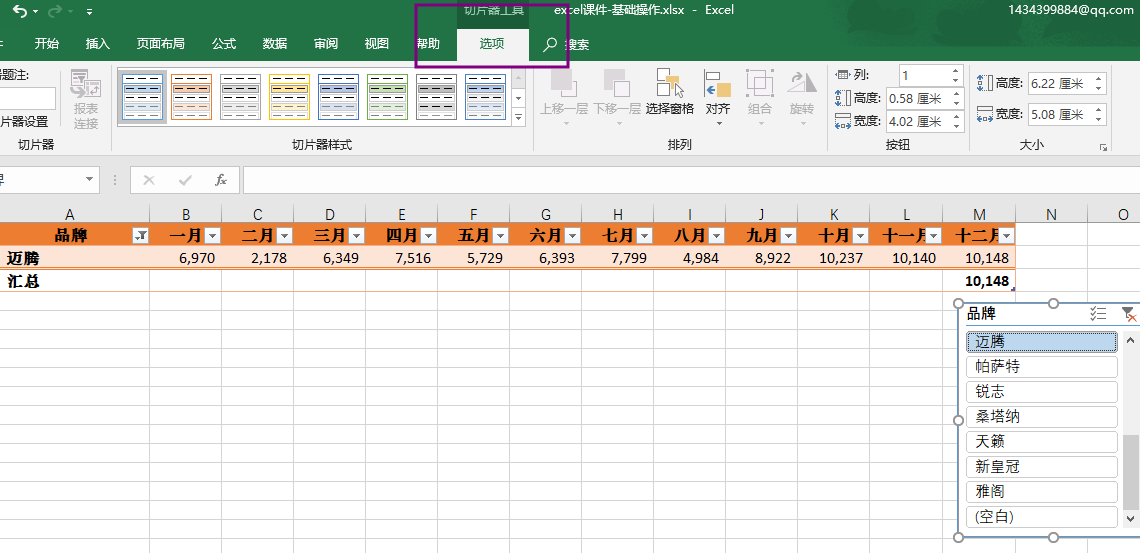Viewport: 1140px width, 553px height.
Task: Click the button columns 列 input field
Action: coord(923,75)
